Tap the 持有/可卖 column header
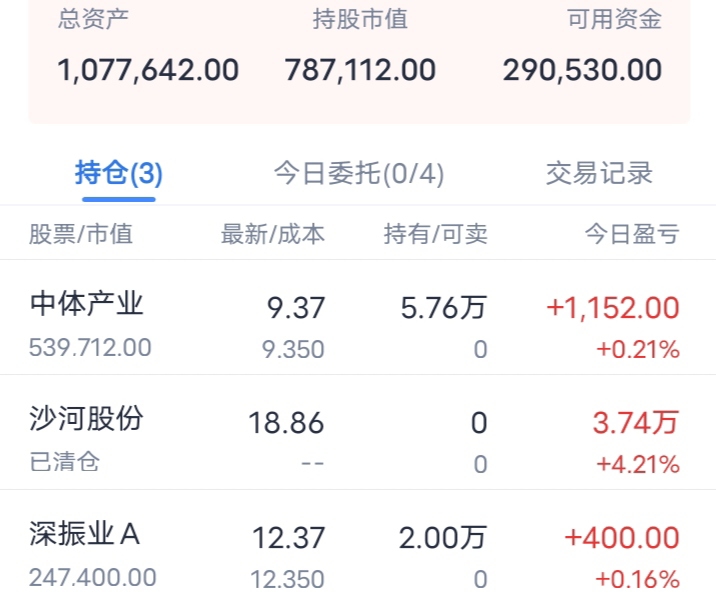716x596 pixels. pyautogui.click(x=436, y=235)
